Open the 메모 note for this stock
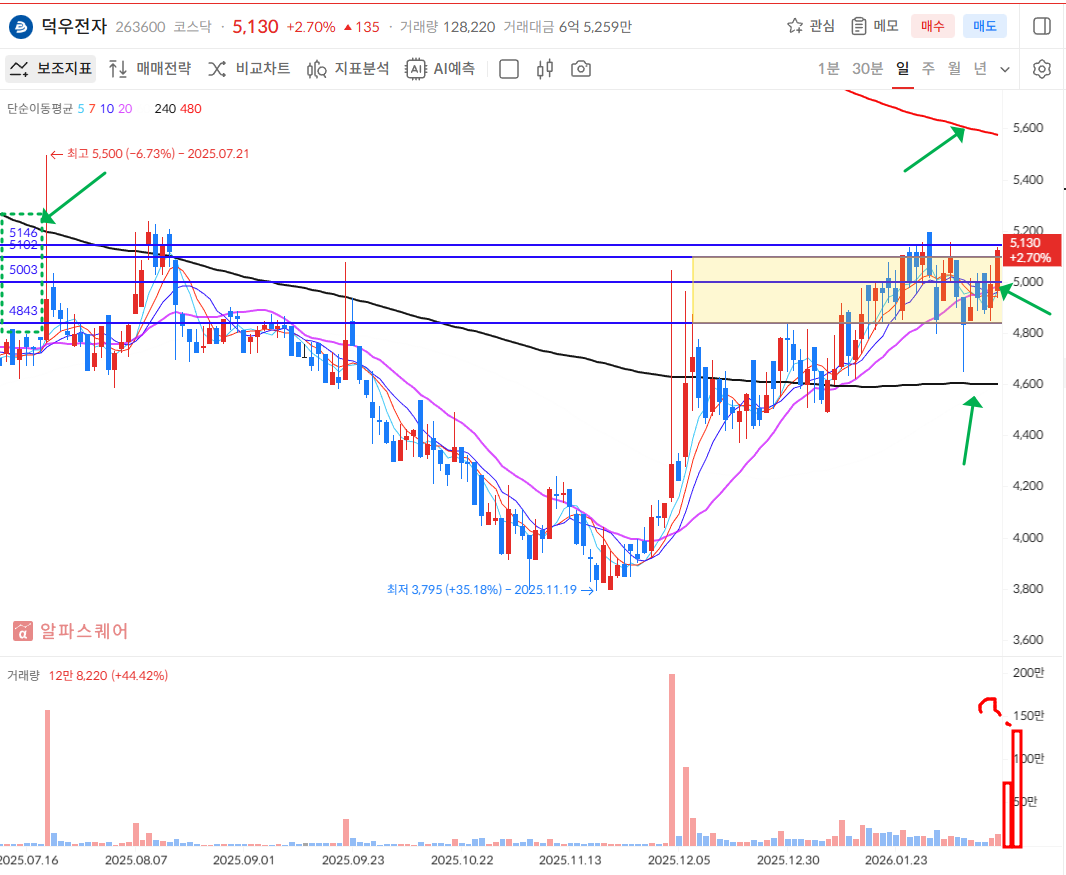 click(x=874, y=26)
